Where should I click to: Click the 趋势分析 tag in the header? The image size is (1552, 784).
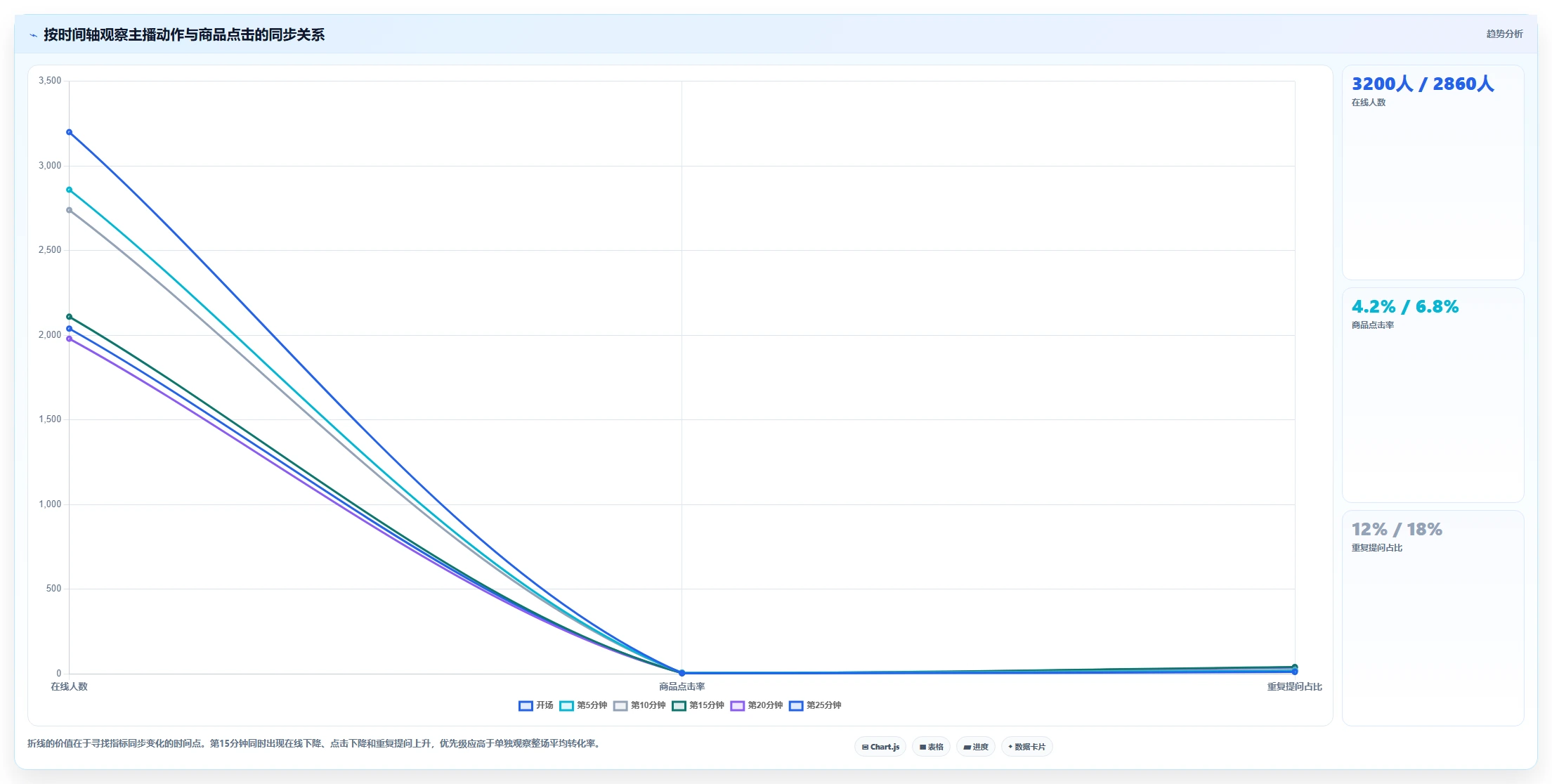[1504, 34]
